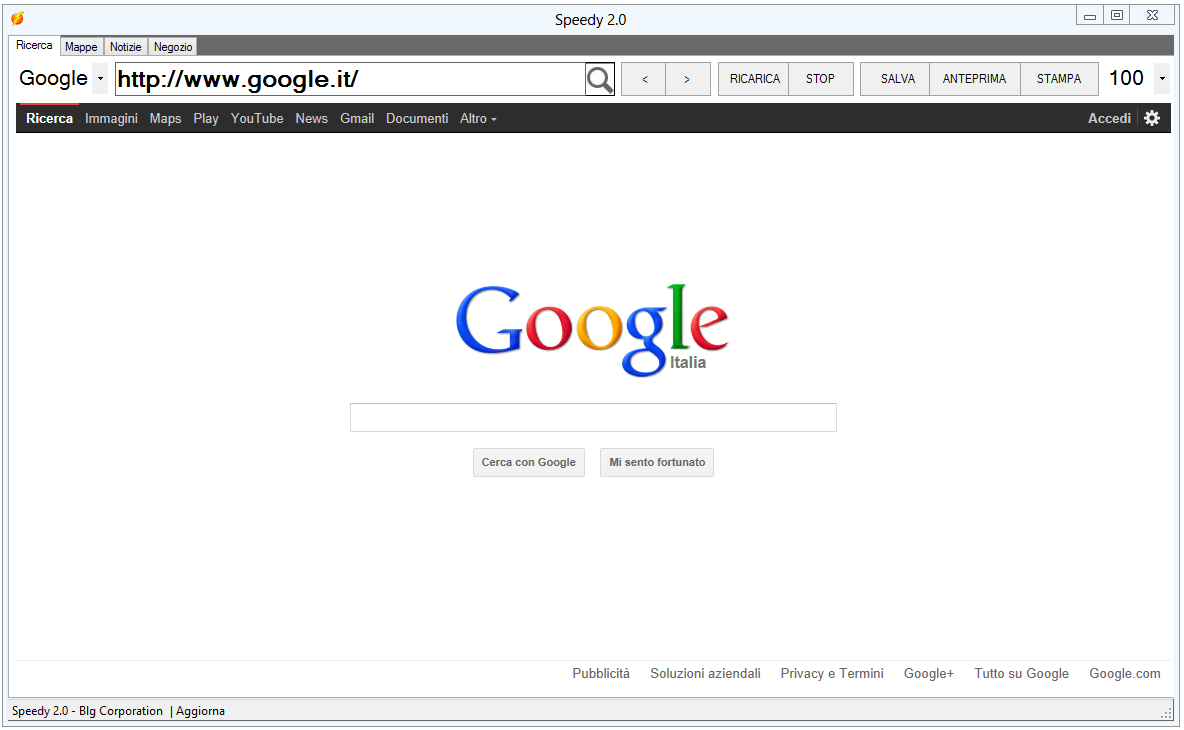Click the STAMPA print button
This screenshot has height=730, width=1184.
point(1059,79)
